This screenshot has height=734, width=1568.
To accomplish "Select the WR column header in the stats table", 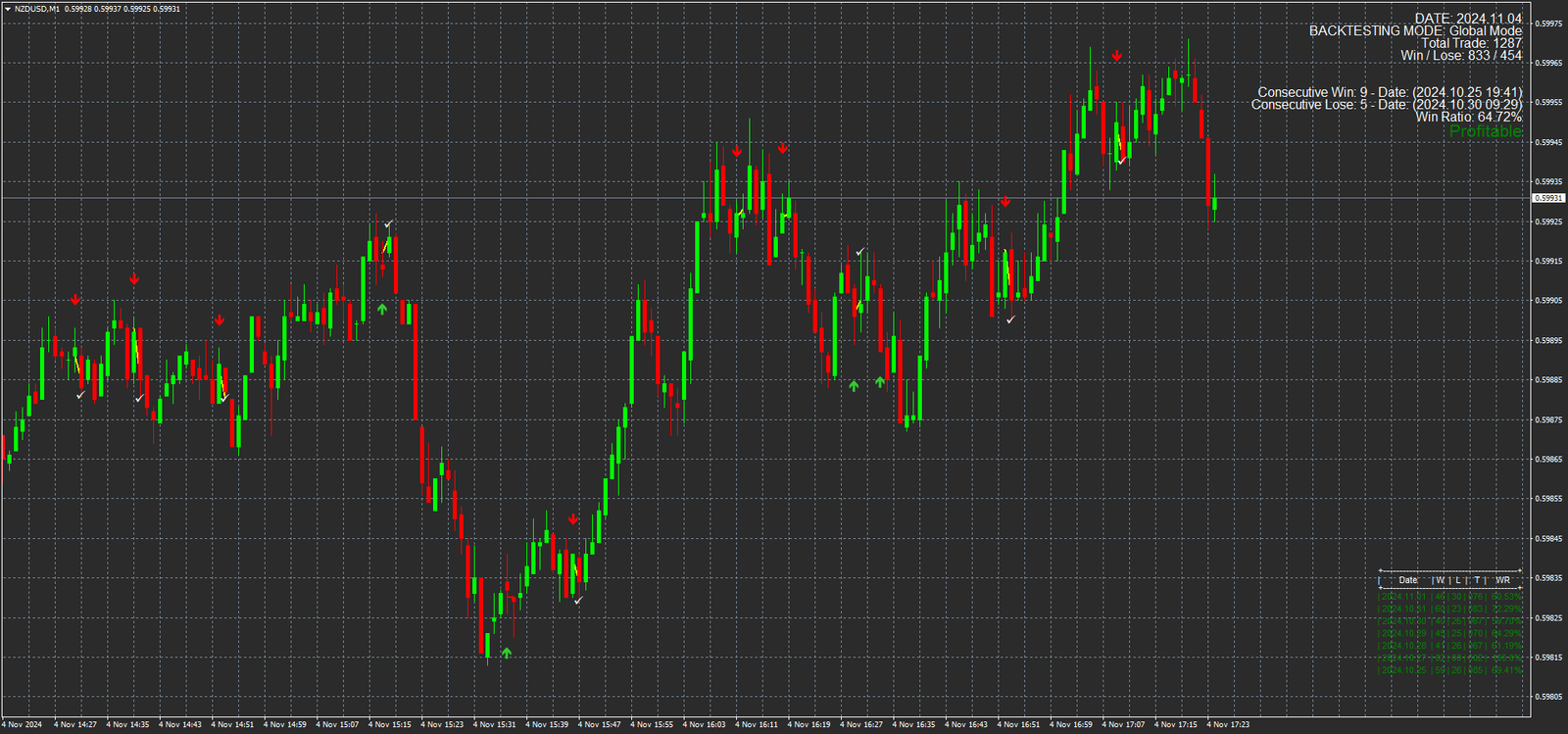I will coord(1502,580).
